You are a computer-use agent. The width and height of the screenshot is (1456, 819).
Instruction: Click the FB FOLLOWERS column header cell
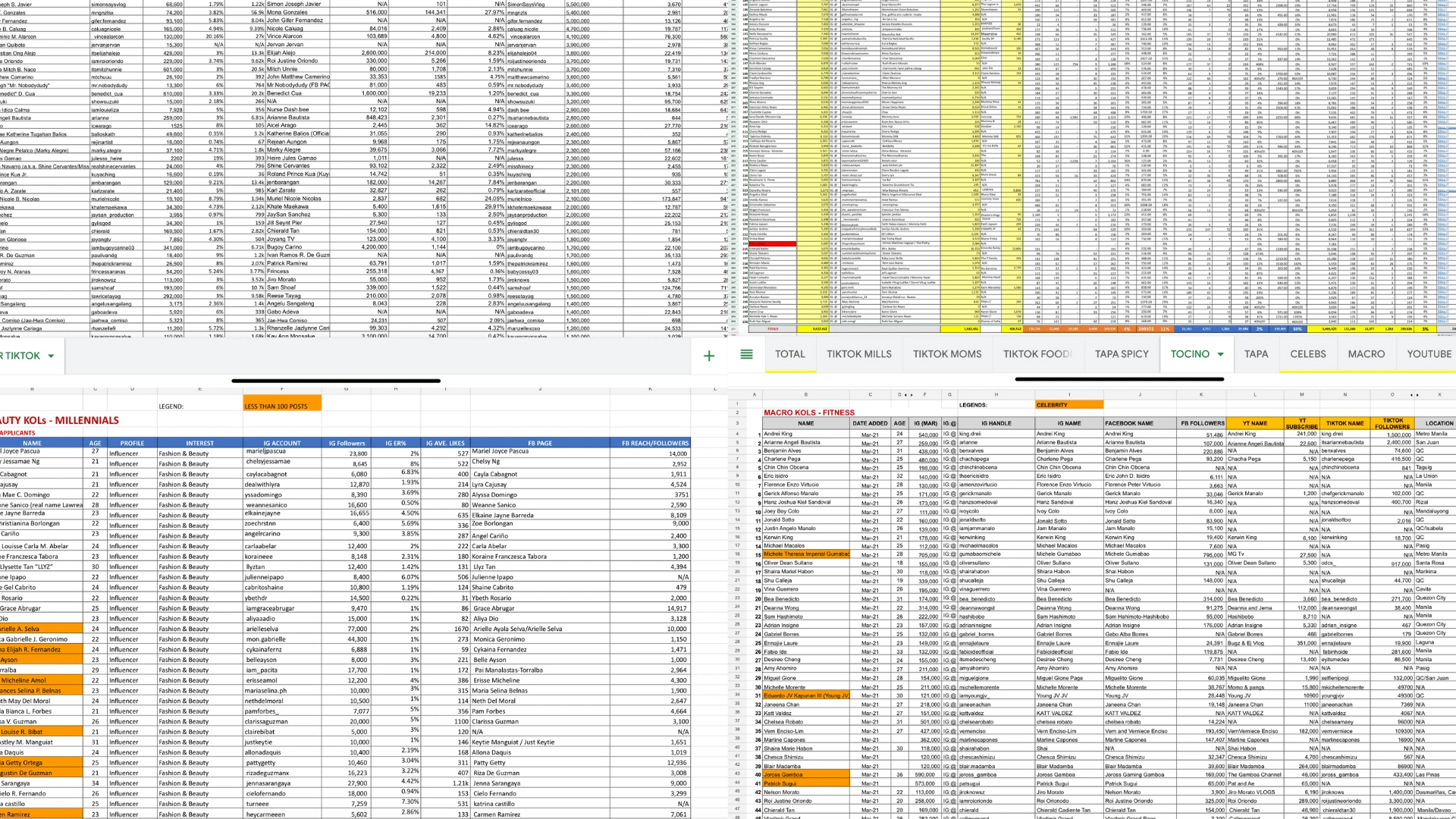click(1201, 423)
